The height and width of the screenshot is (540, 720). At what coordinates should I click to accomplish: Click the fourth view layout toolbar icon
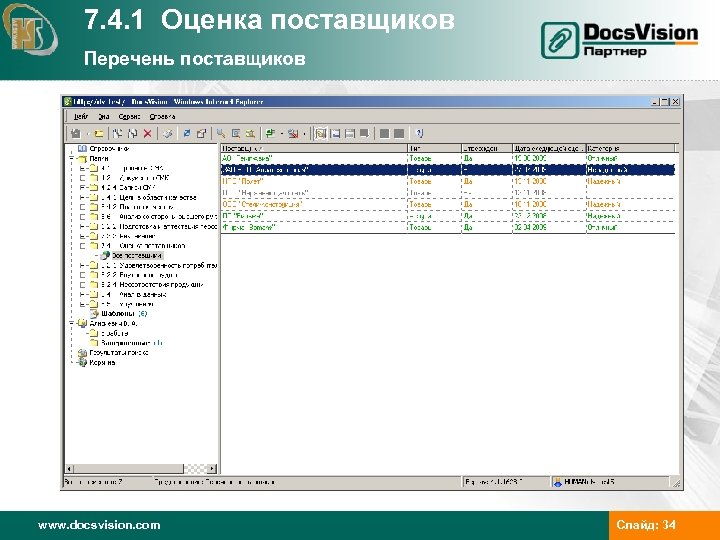coord(365,134)
